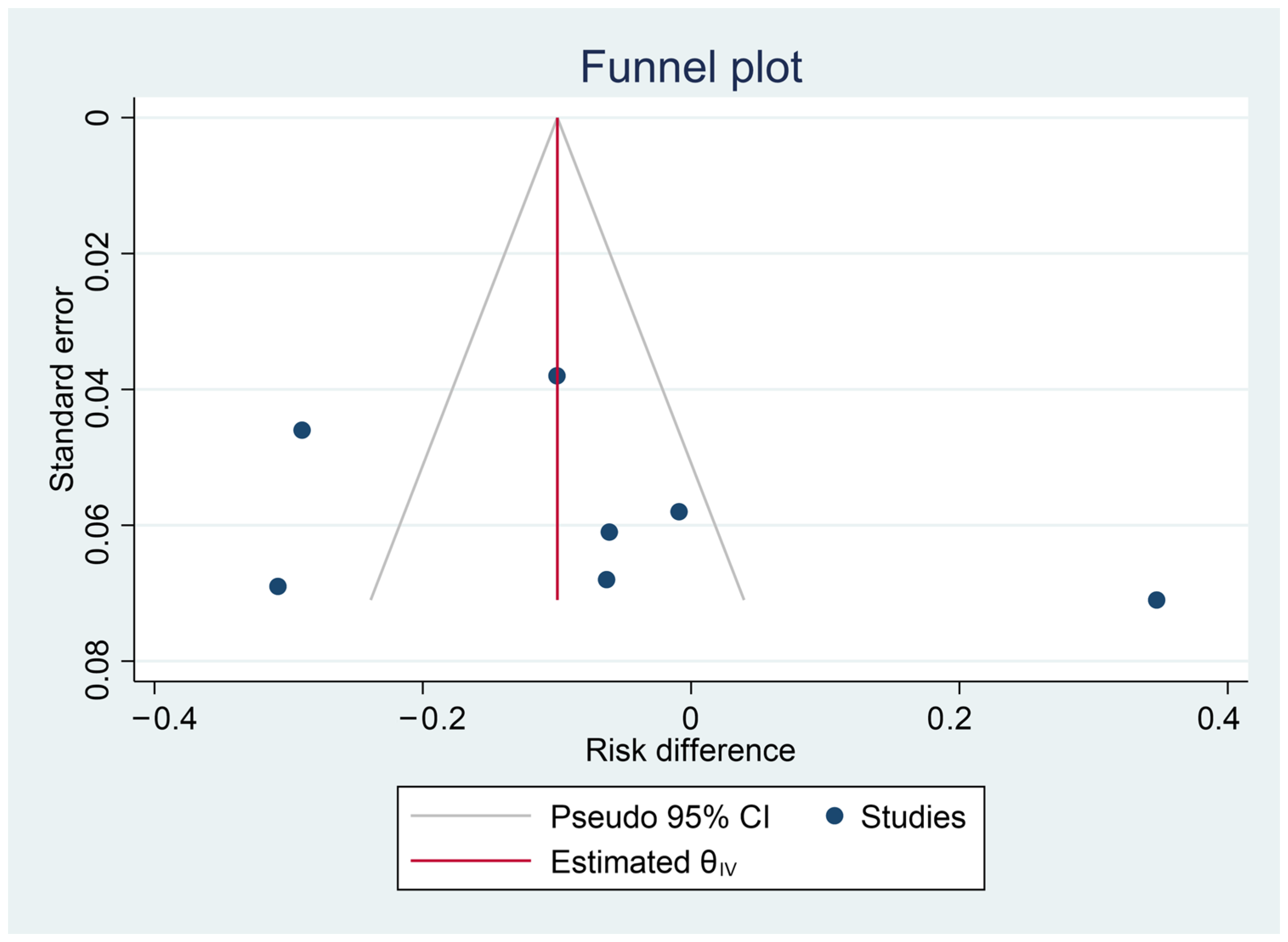Click the Standard error axis title
The width and height of the screenshot is (1288, 942).
(x=62, y=389)
